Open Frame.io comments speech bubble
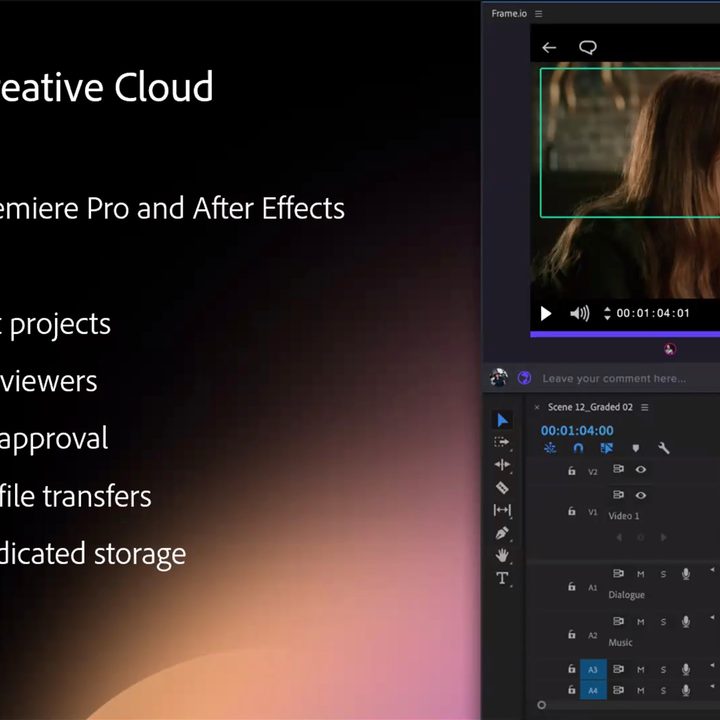The height and width of the screenshot is (720, 720). pos(588,47)
